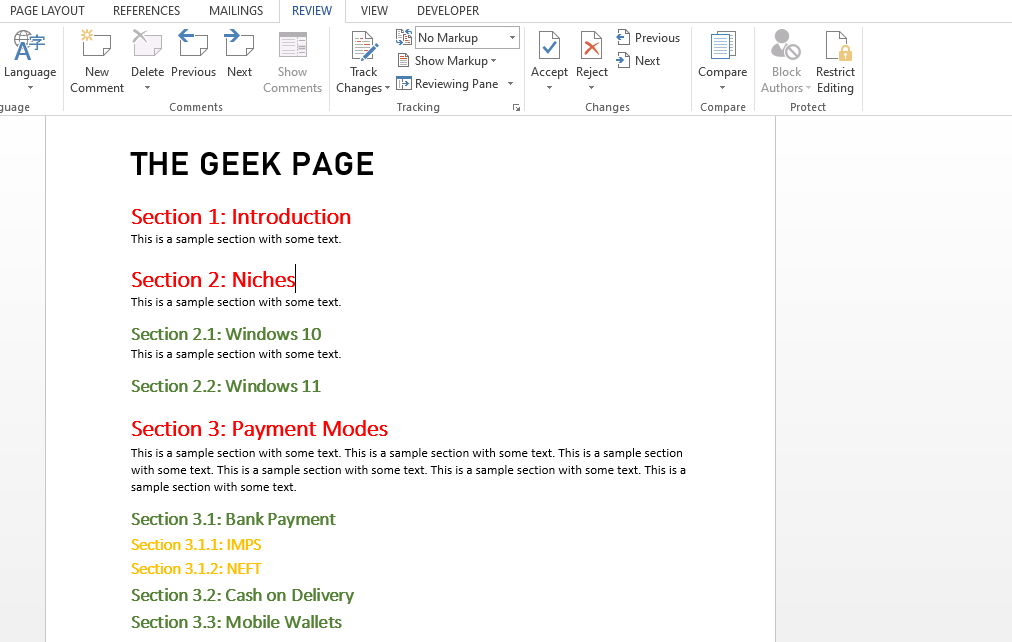Image resolution: width=1012 pixels, height=642 pixels.
Task: Place cursor in Section 3: Payment Modes heading
Action: (x=259, y=429)
